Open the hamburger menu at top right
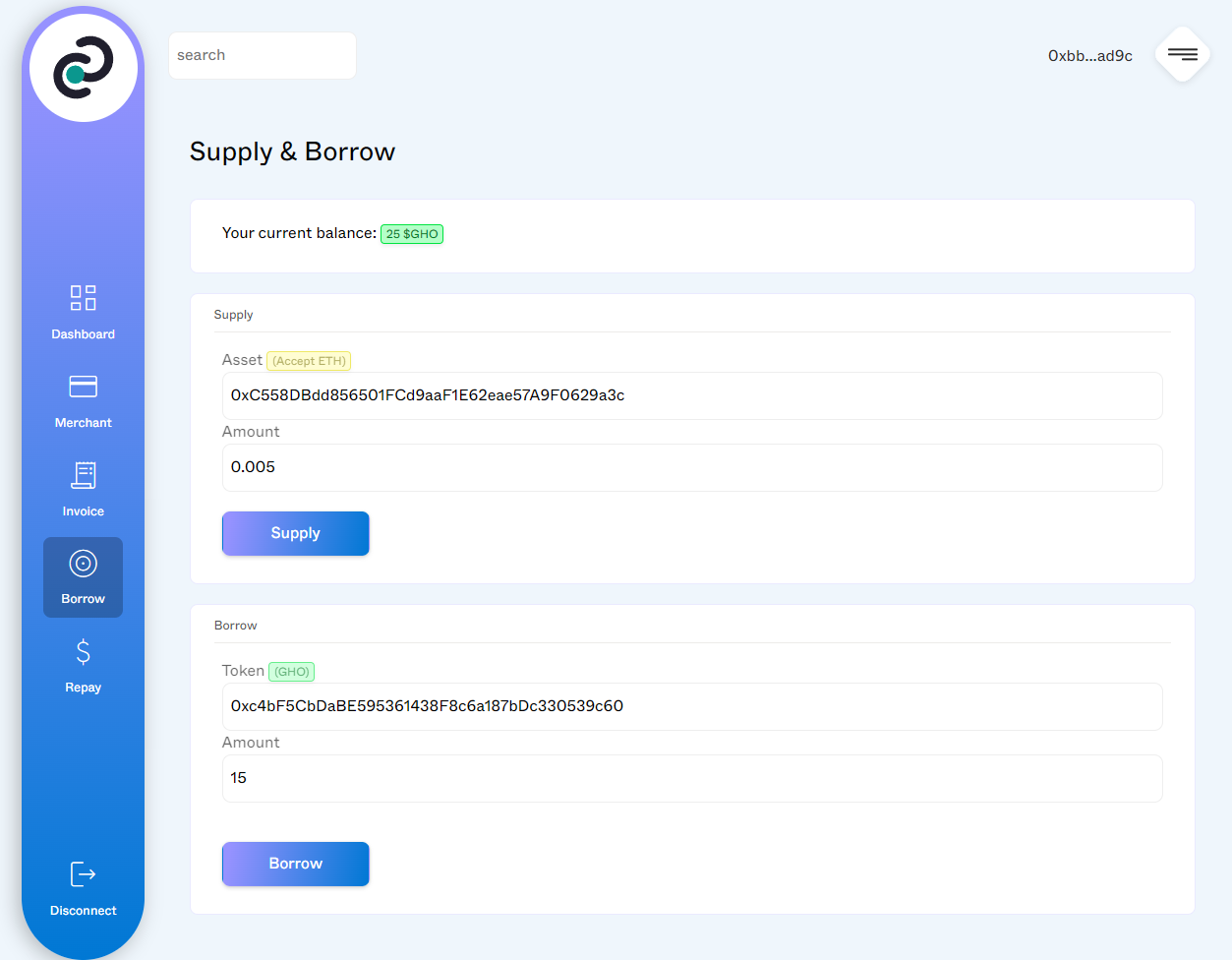 1181,54
